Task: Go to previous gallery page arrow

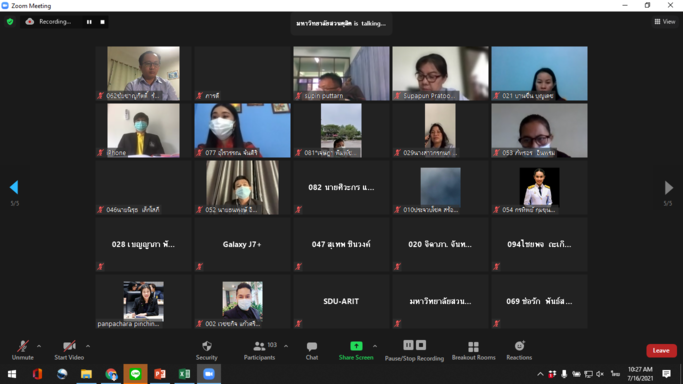Action: (x=14, y=187)
